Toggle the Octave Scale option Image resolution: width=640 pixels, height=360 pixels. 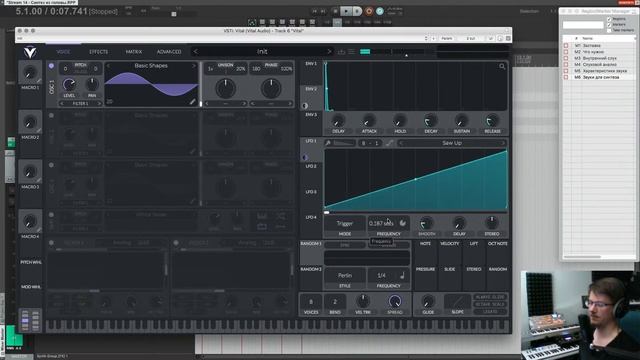click(x=490, y=304)
